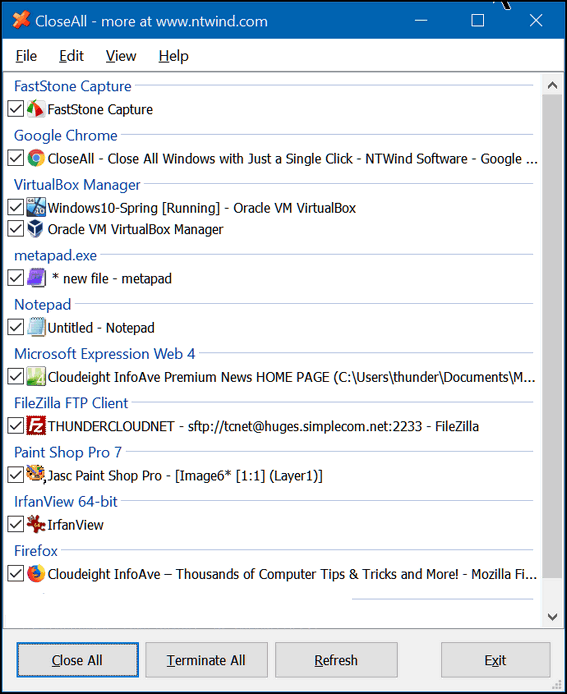Open the Edit menu
This screenshot has width=567, height=694.
coord(71,56)
